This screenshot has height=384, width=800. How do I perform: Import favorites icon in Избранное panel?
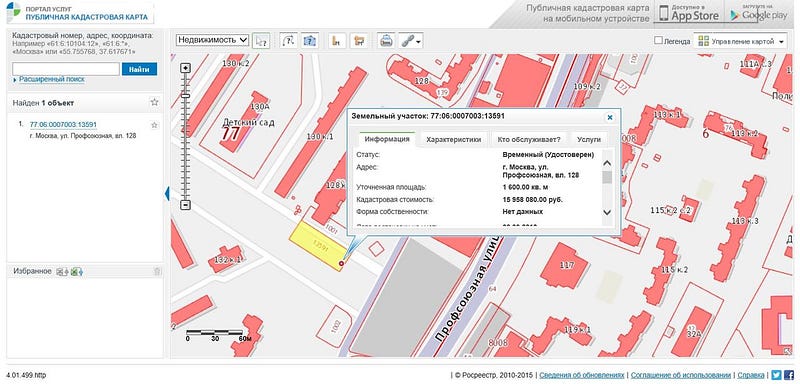pos(62,271)
